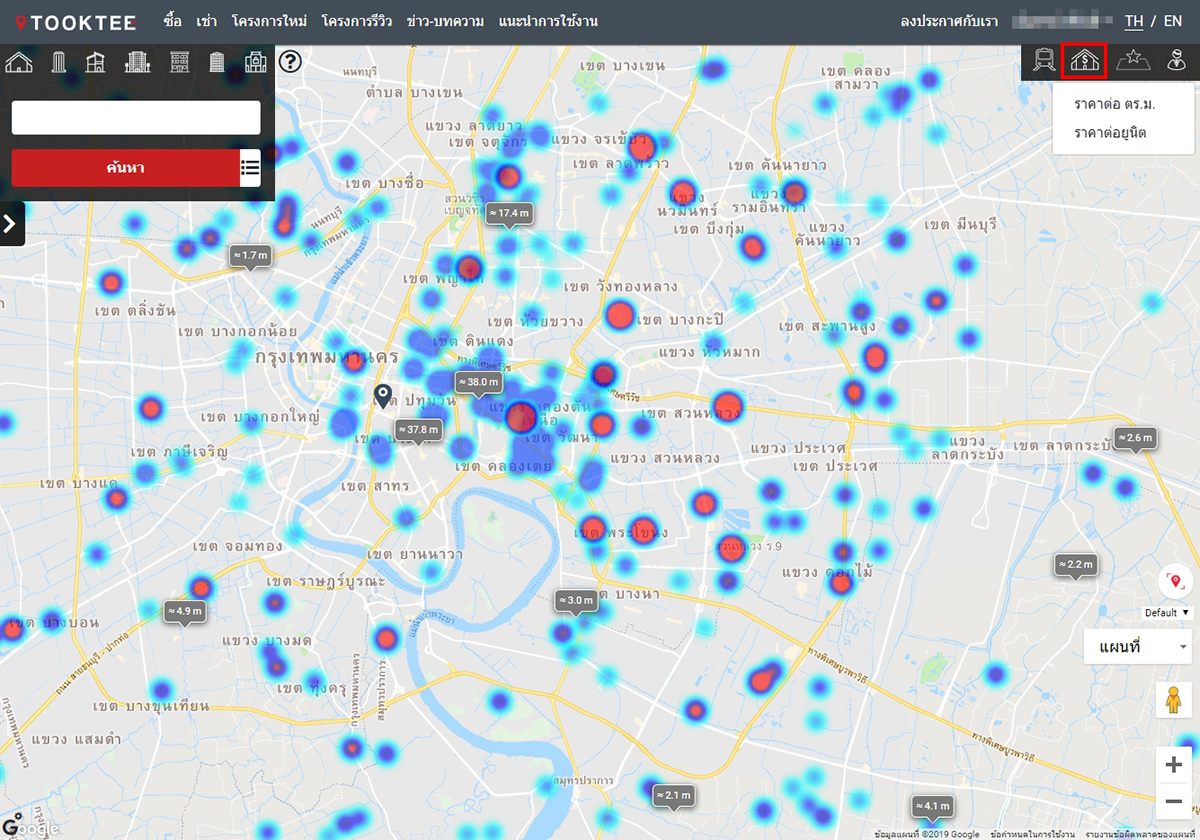Open the question mark help icon
The height and width of the screenshot is (840, 1200).
pyautogui.click(x=290, y=62)
